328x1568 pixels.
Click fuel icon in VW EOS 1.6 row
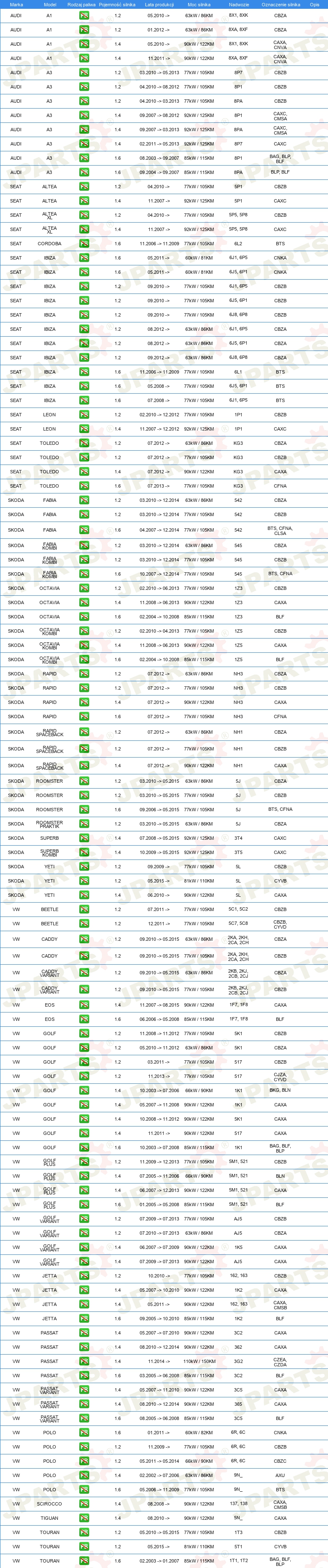pyautogui.click(x=84, y=1019)
